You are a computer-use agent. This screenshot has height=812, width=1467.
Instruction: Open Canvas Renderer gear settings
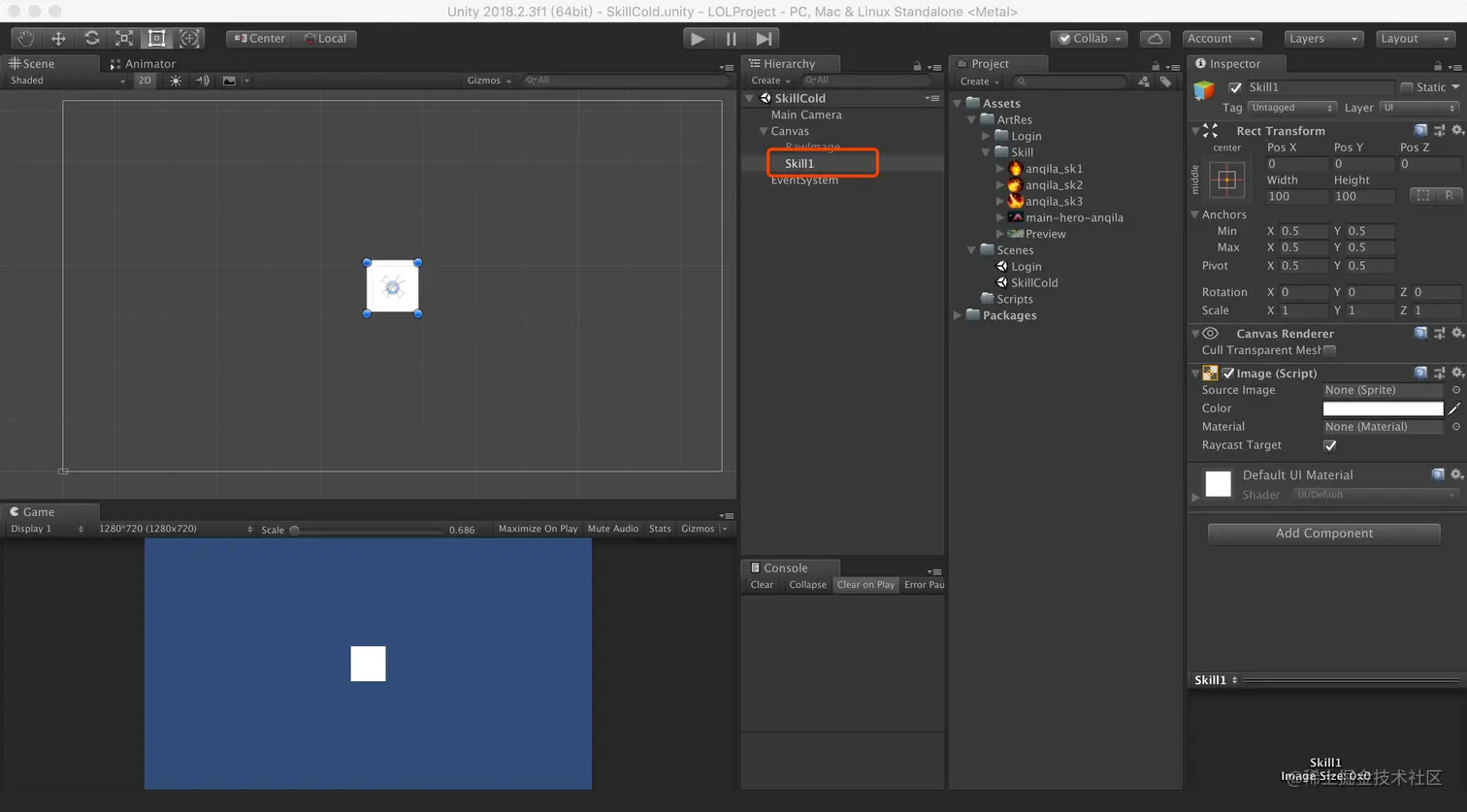click(x=1457, y=333)
